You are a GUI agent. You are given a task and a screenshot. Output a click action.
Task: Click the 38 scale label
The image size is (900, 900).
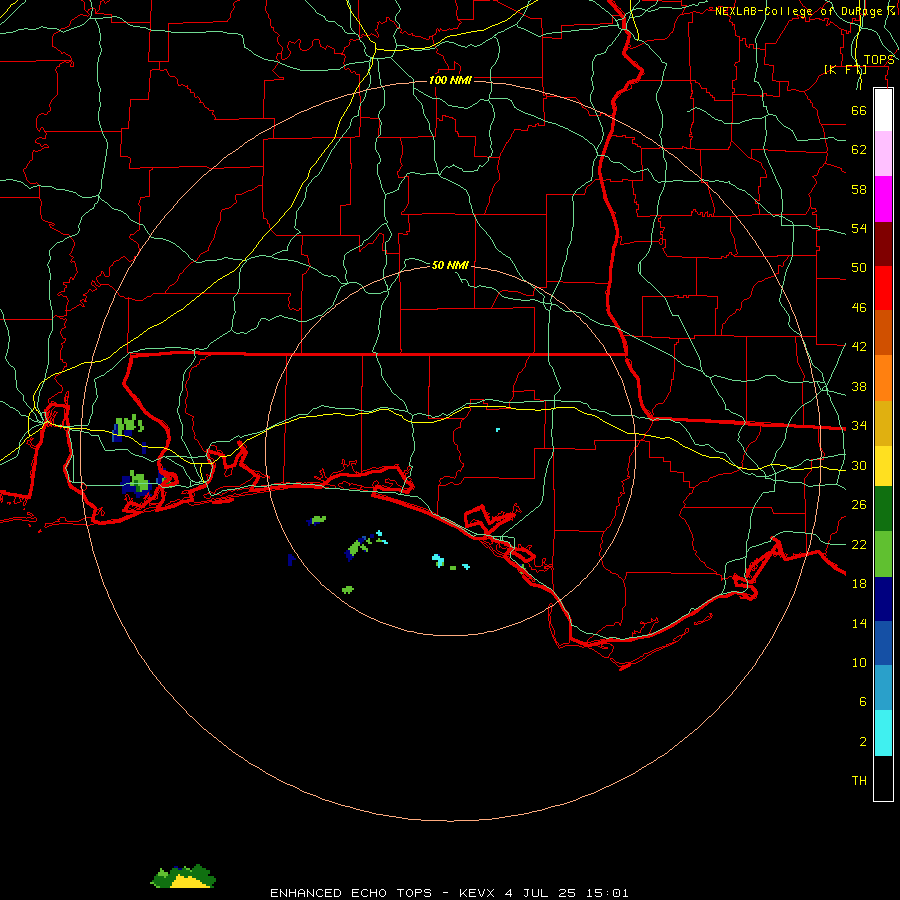pos(859,387)
